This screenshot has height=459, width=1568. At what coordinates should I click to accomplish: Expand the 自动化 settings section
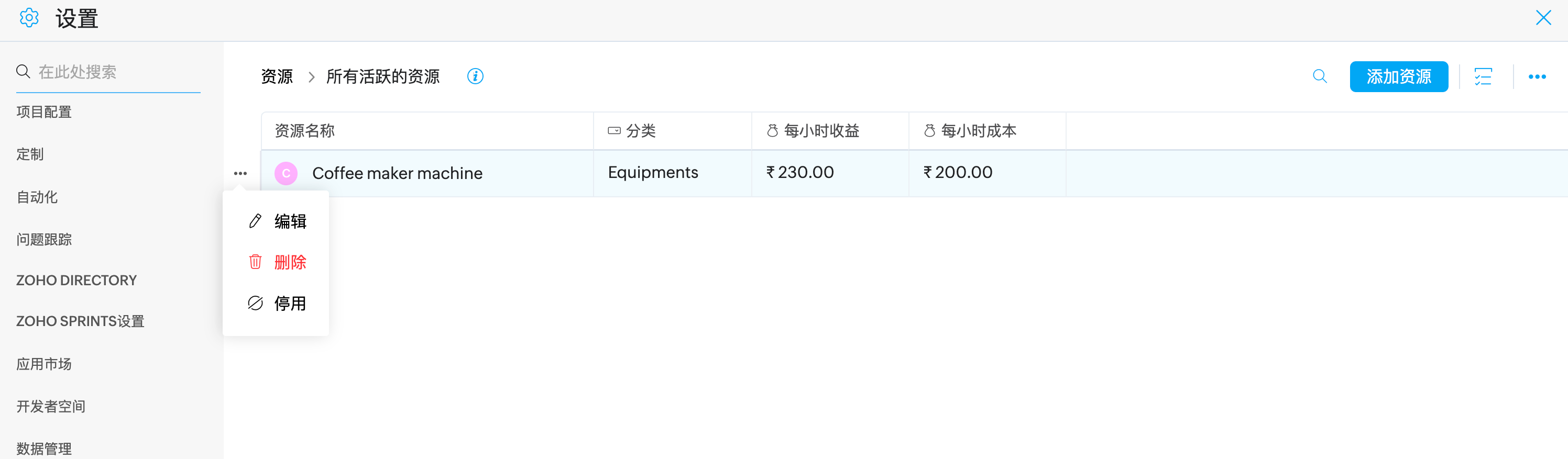(37, 197)
